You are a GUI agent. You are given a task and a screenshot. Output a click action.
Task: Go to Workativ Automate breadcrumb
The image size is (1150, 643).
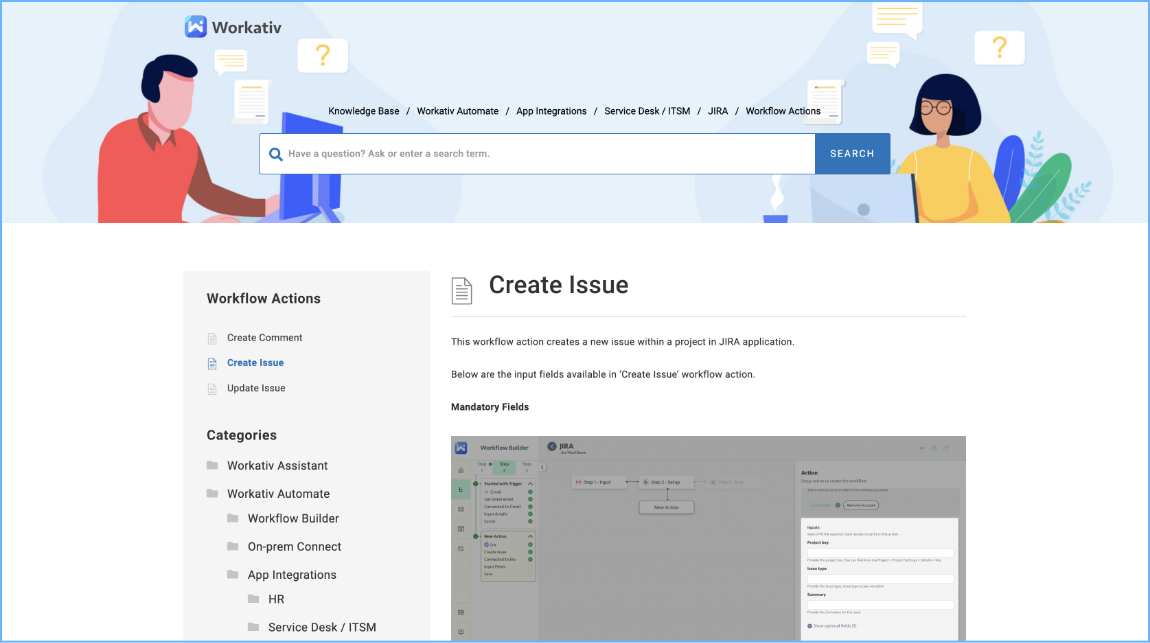(458, 111)
